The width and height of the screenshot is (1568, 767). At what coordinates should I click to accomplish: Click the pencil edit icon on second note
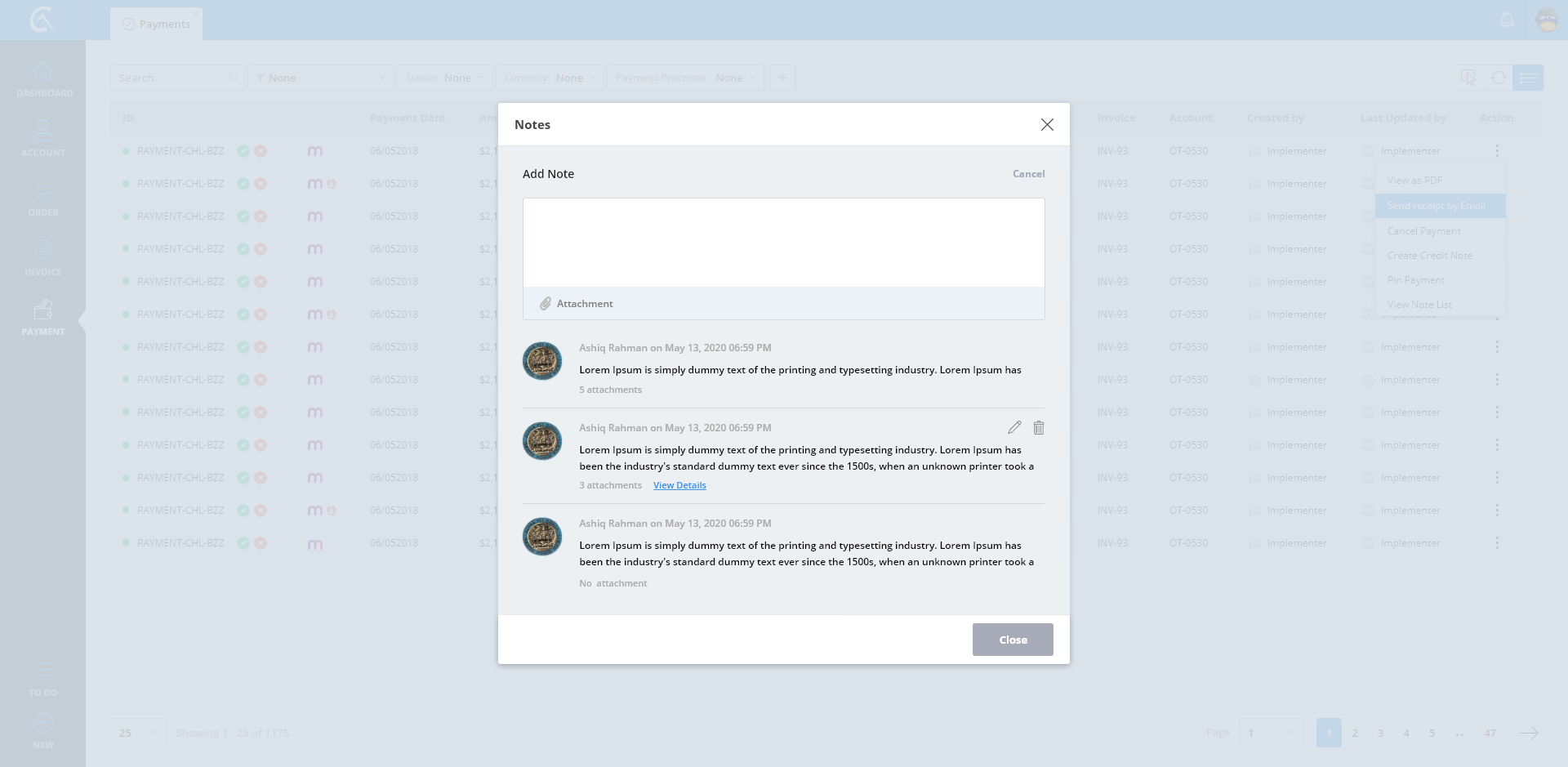click(1014, 427)
